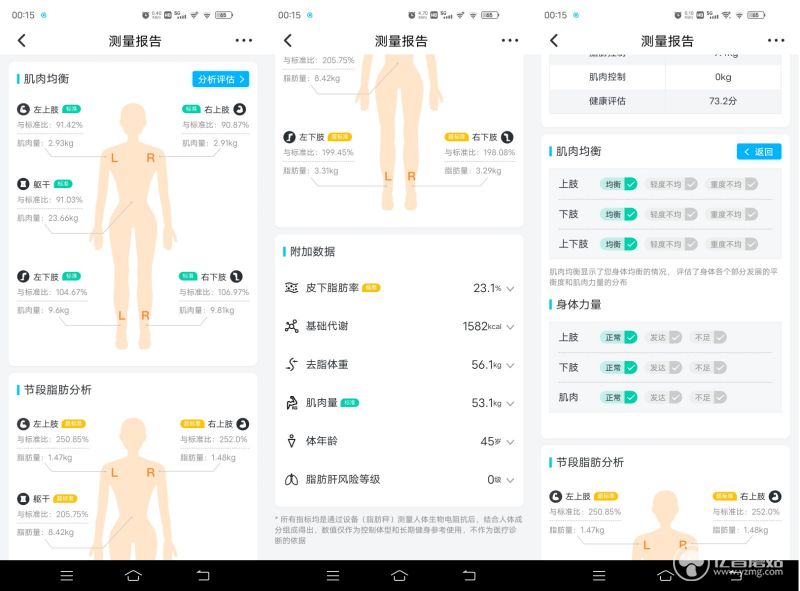
Task: Tap the 45岁 体年龄 value
Action: point(491,441)
